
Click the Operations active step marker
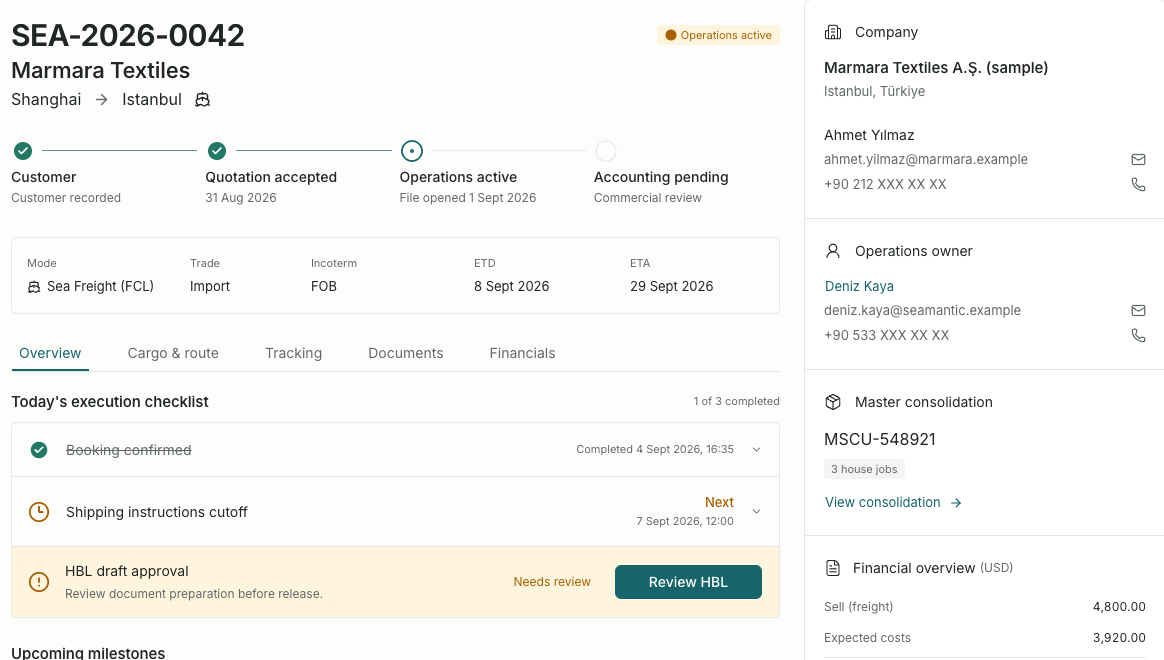click(411, 151)
